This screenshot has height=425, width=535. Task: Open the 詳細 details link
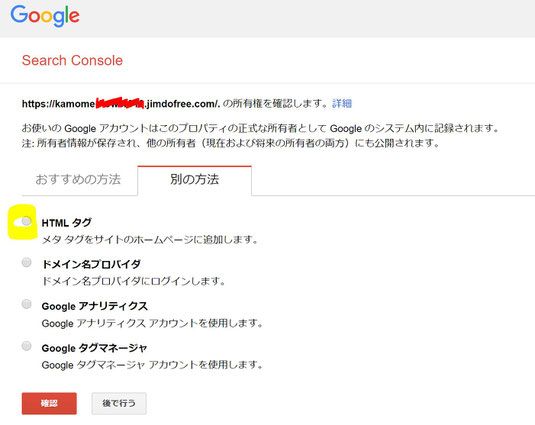(342, 103)
